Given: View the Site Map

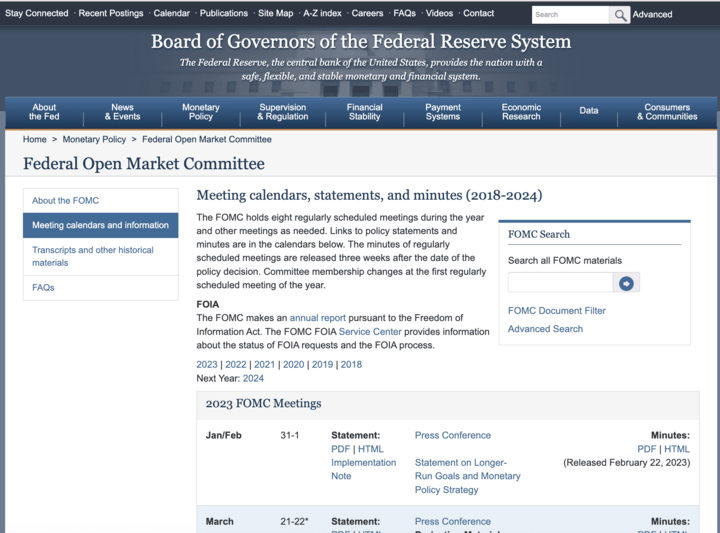Looking at the screenshot, I should pyautogui.click(x=276, y=13).
